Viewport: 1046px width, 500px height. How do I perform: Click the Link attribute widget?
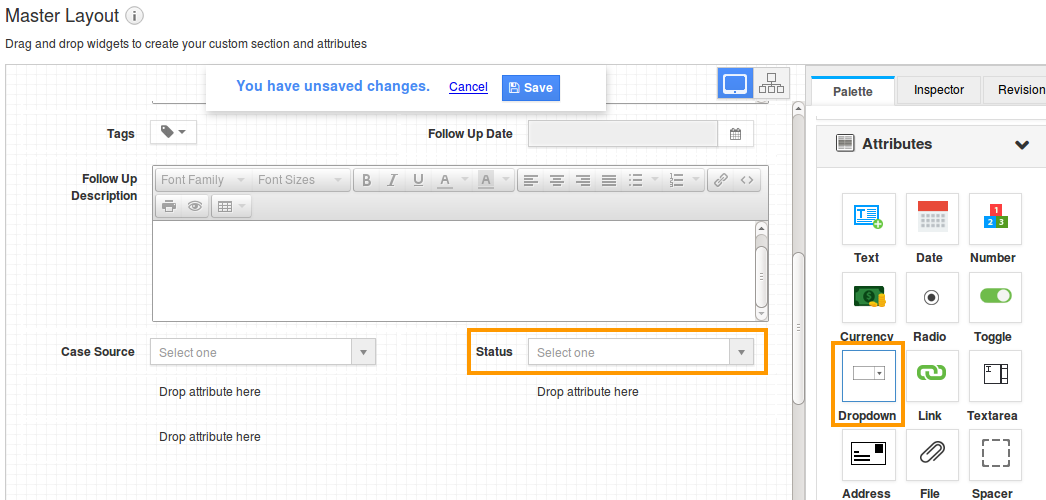coord(932,376)
